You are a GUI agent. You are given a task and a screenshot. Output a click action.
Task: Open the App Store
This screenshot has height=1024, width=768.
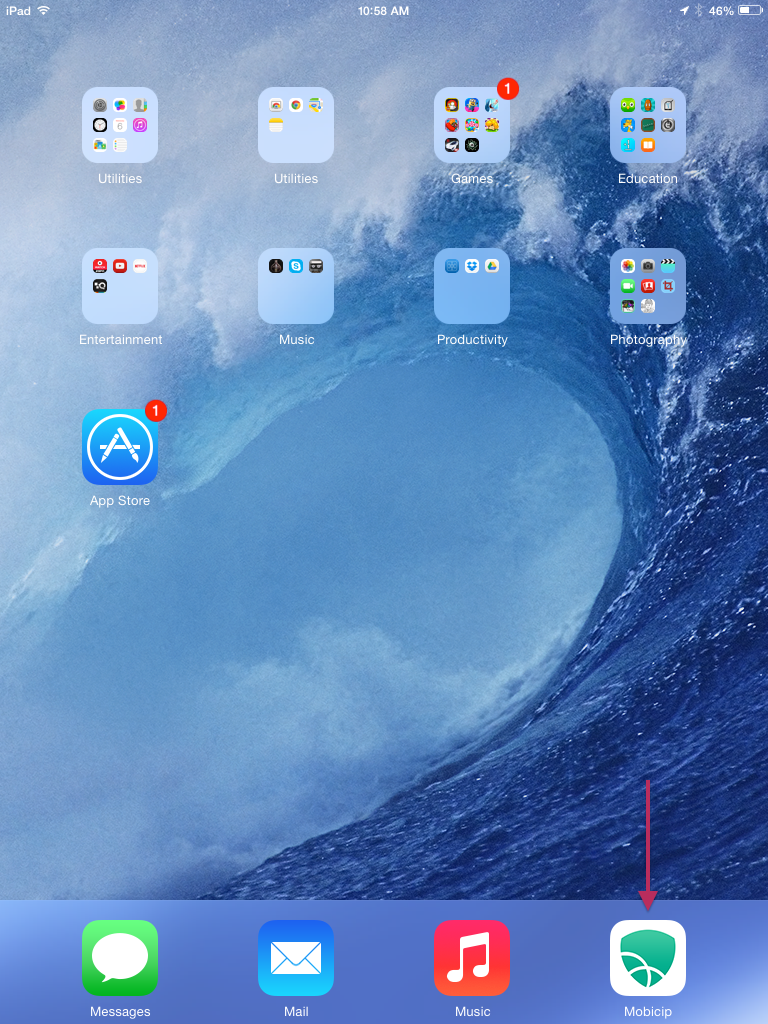[x=120, y=447]
